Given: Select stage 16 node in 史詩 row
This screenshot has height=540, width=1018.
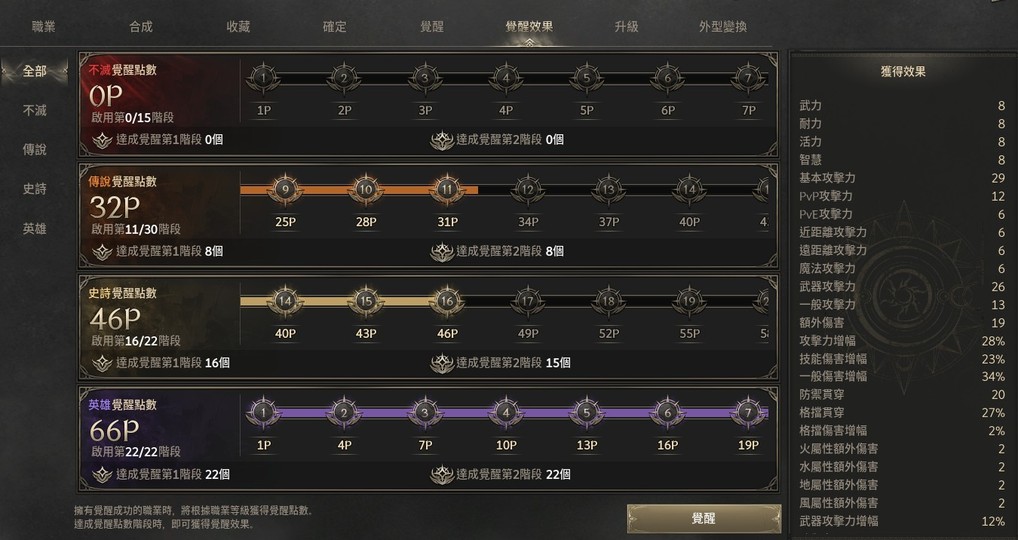Looking at the screenshot, I should point(447,300).
